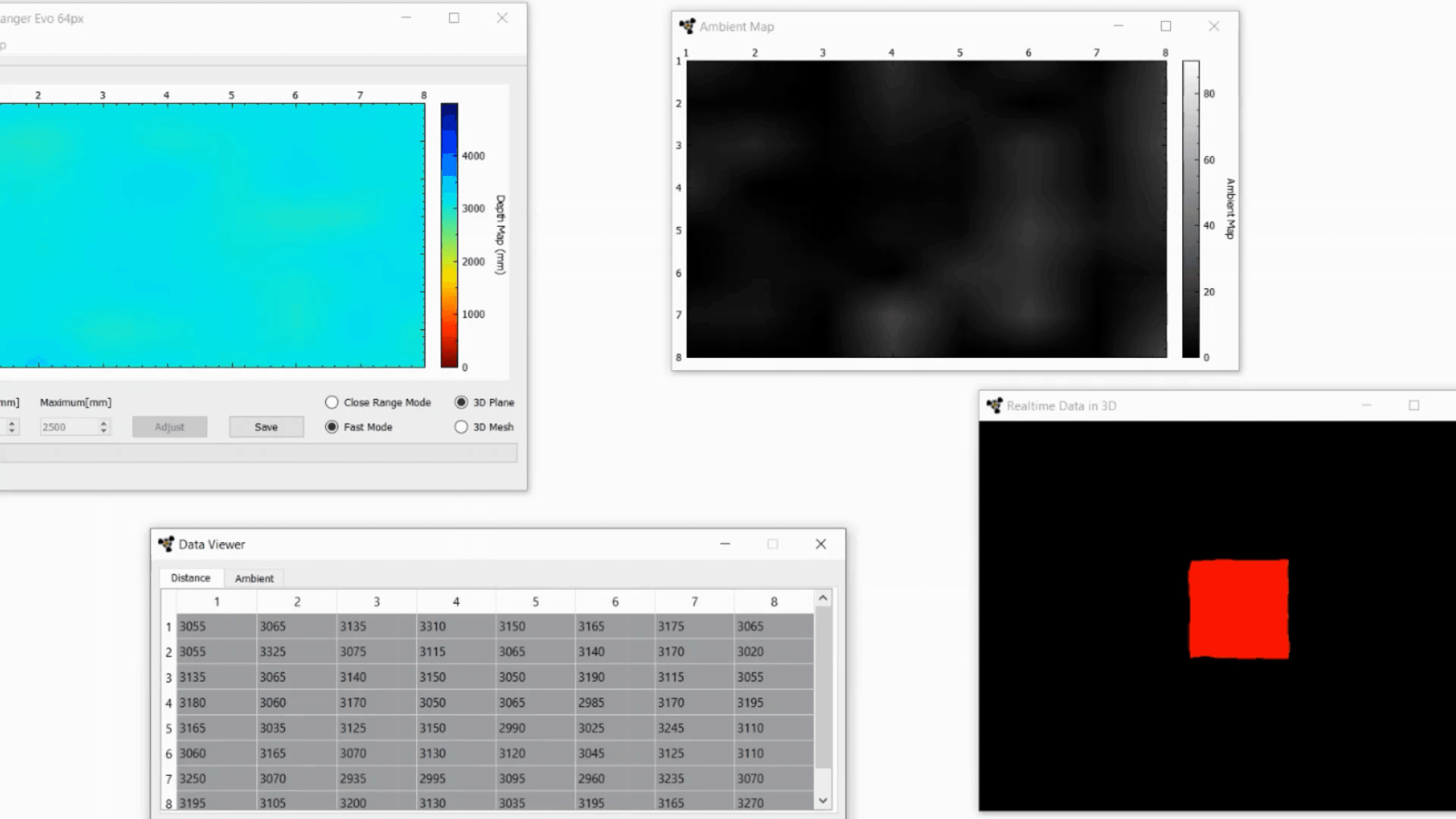
Task: Select row header 8 in Data Viewer
Action: [x=169, y=803]
